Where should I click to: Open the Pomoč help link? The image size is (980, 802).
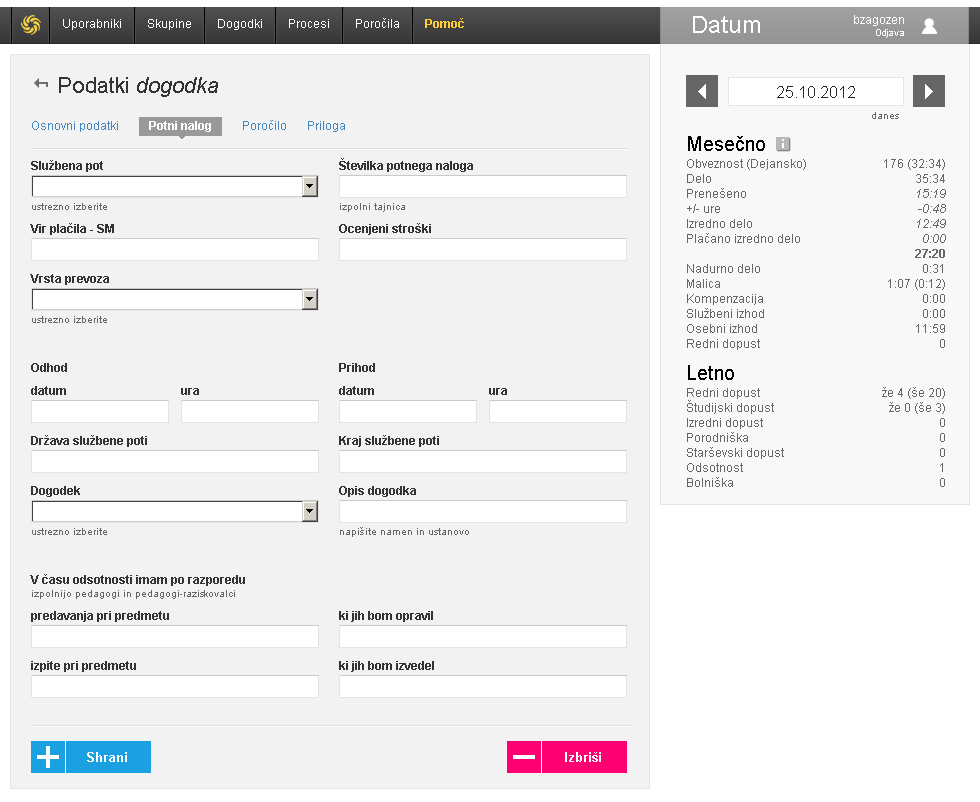444,24
